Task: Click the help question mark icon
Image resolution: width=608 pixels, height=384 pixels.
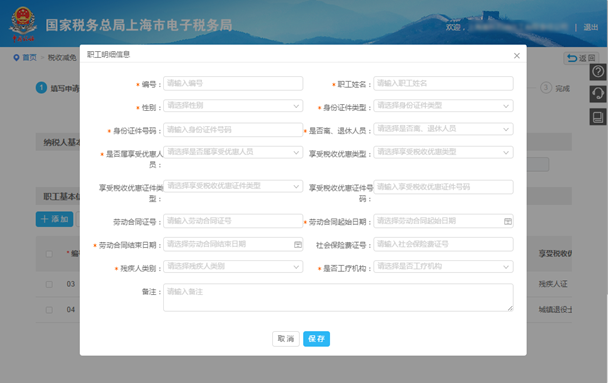Action: [x=598, y=72]
